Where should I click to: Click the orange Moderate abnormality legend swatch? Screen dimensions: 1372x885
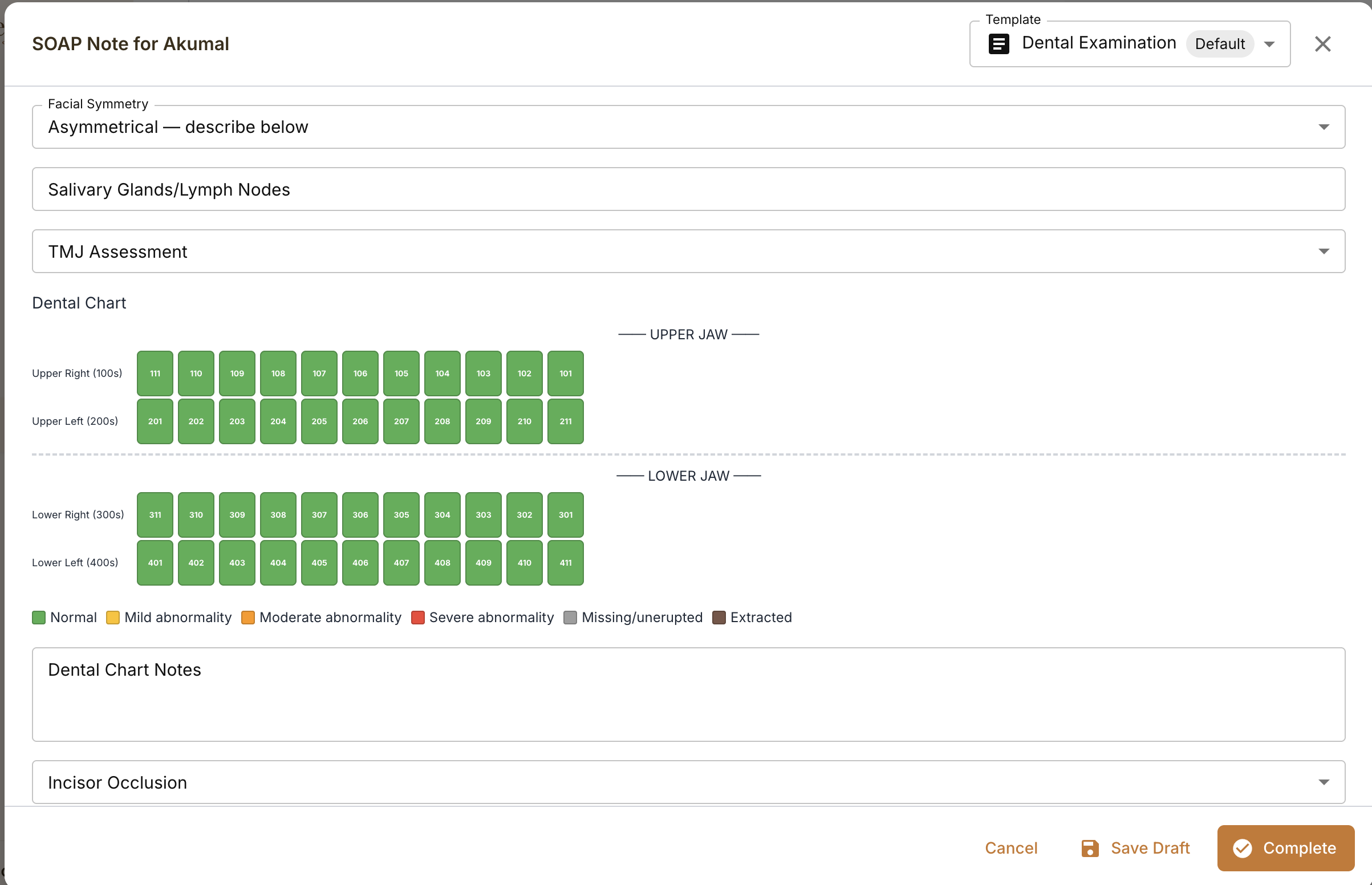(247, 618)
